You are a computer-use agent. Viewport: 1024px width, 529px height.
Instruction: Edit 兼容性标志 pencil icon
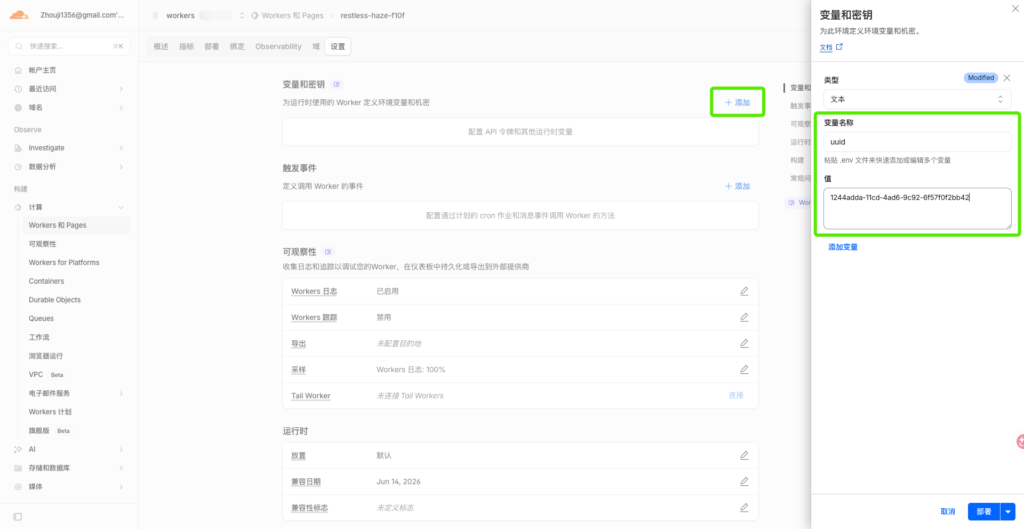click(744, 507)
